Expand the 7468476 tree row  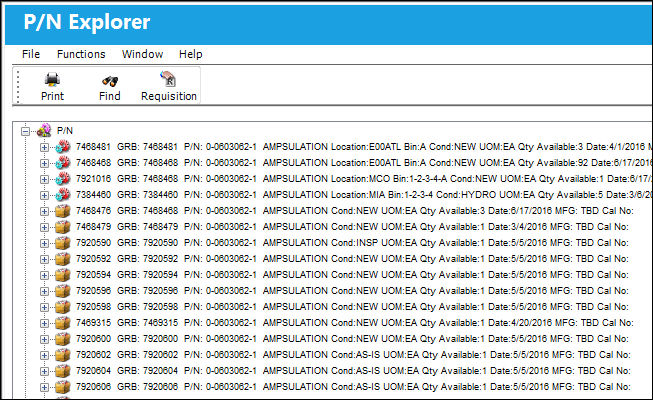coord(44,212)
